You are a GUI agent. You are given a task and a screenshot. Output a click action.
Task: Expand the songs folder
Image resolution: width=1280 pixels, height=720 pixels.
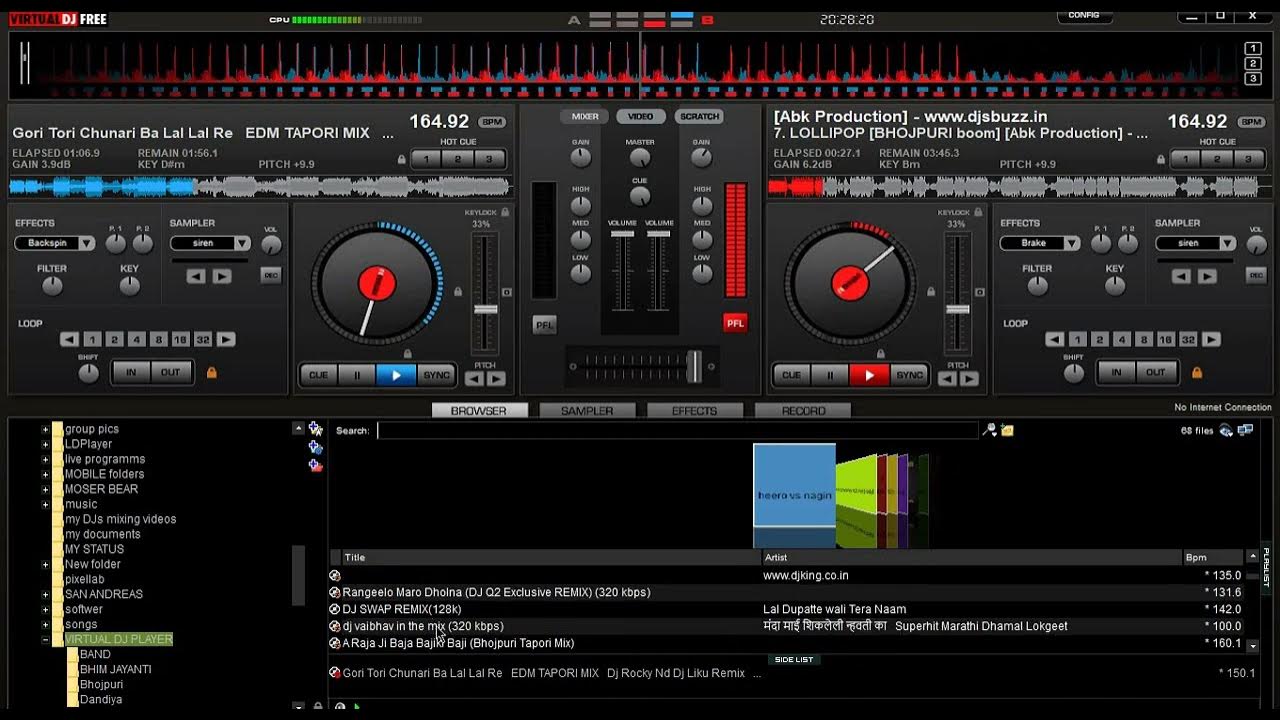pos(45,624)
